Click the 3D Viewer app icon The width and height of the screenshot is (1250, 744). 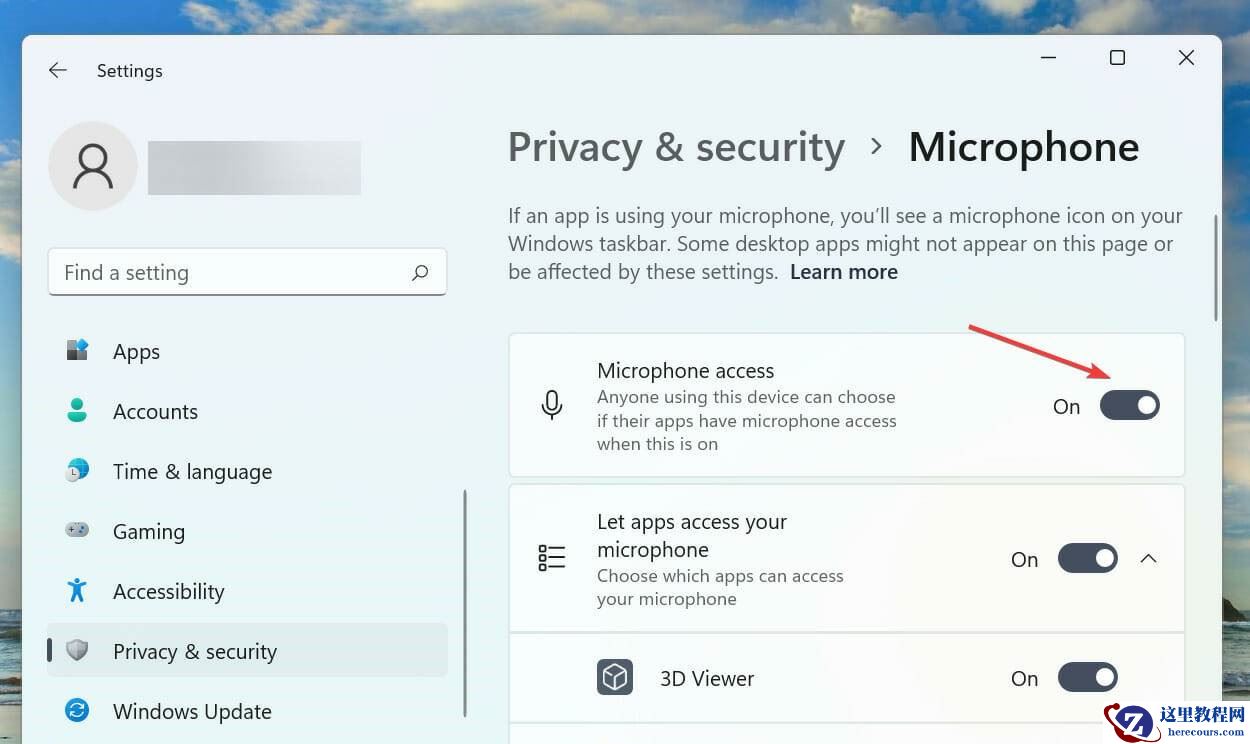tap(615, 677)
